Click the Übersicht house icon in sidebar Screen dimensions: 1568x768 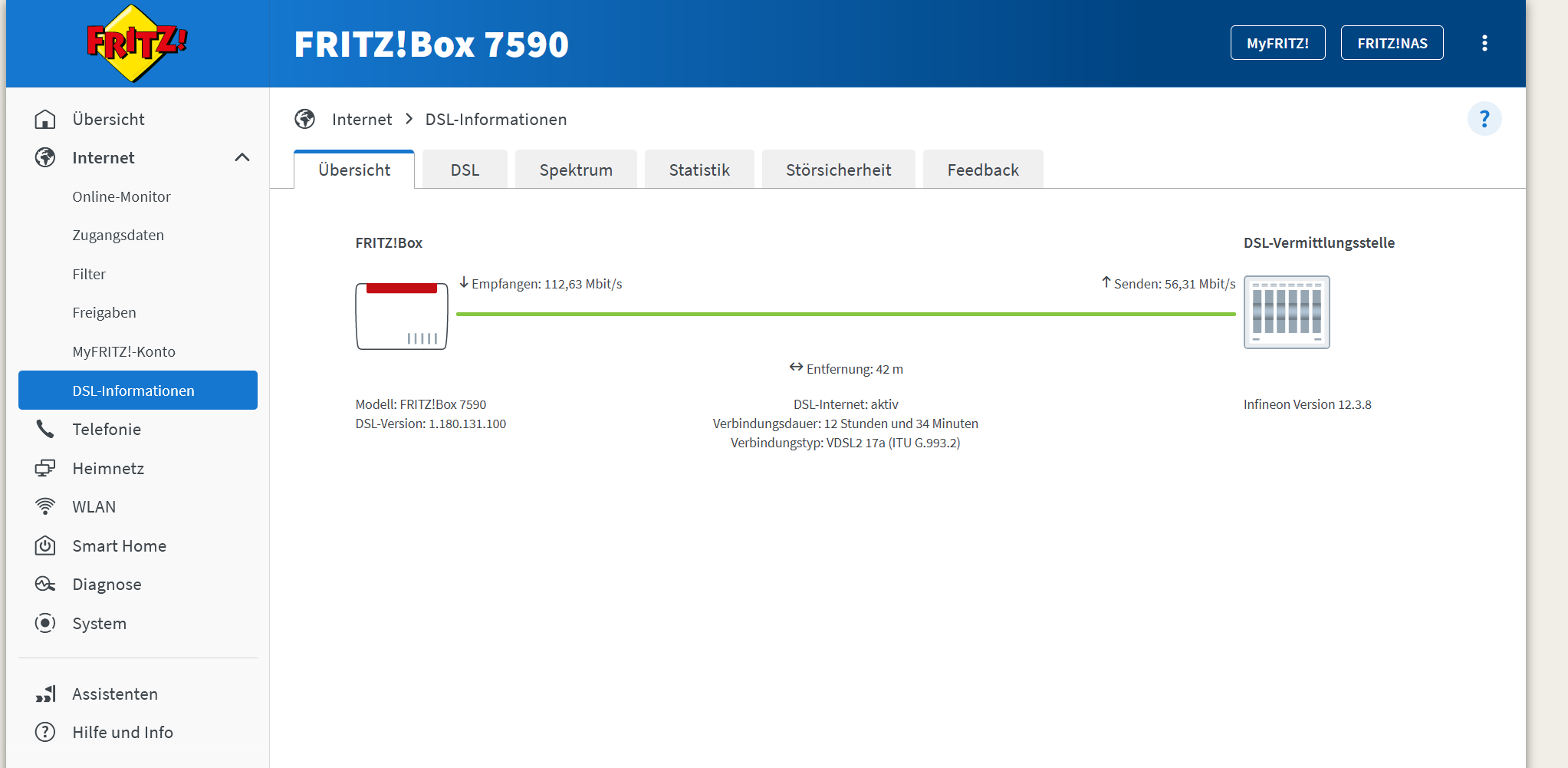click(x=45, y=120)
